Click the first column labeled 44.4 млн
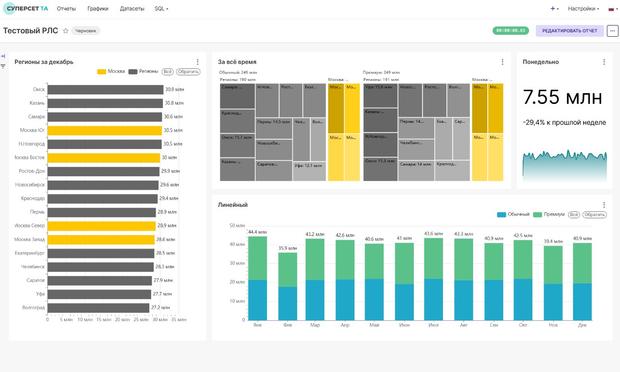The height and width of the screenshot is (372, 620). click(x=257, y=278)
